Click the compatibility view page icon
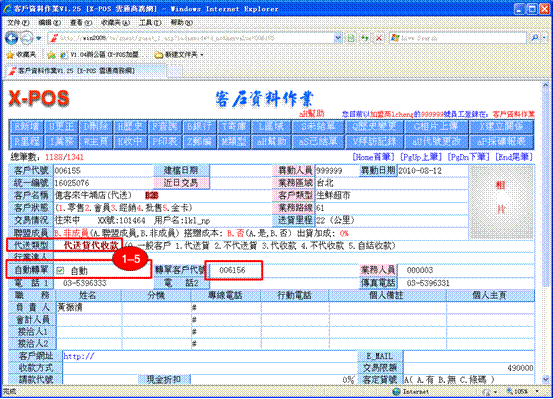 [351, 38]
